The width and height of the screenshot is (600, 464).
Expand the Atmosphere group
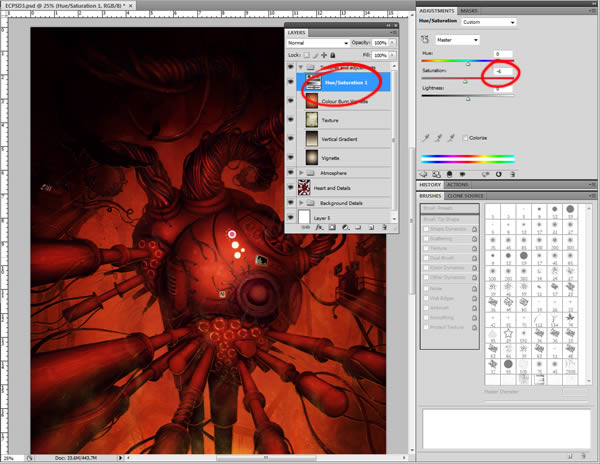301,173
